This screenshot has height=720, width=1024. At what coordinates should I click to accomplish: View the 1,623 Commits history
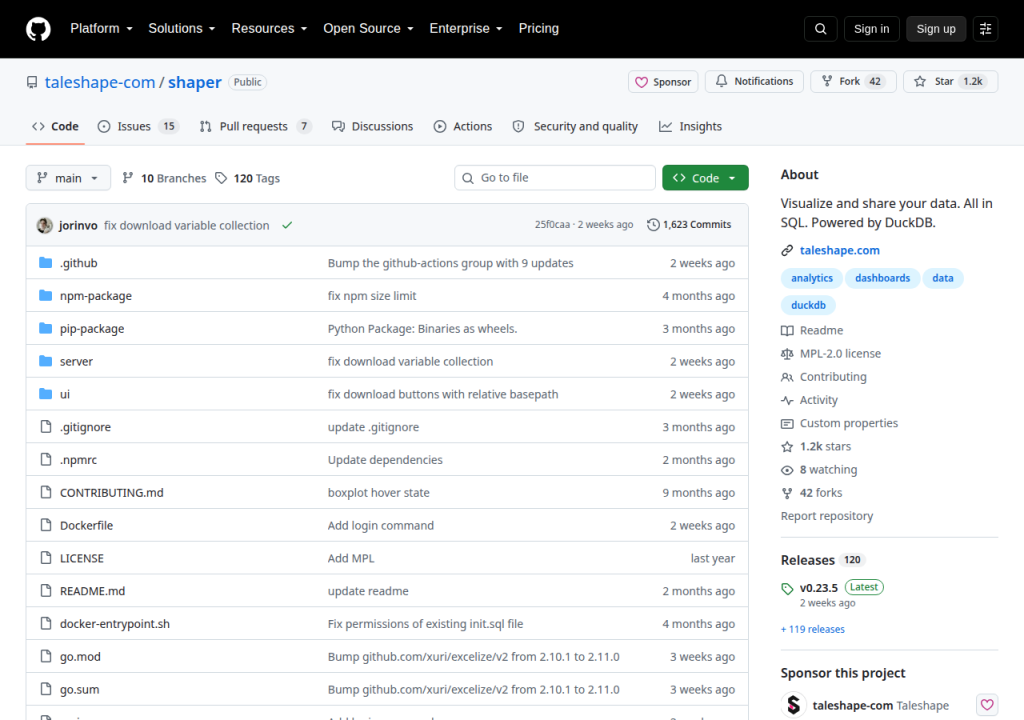click(689, 225)
